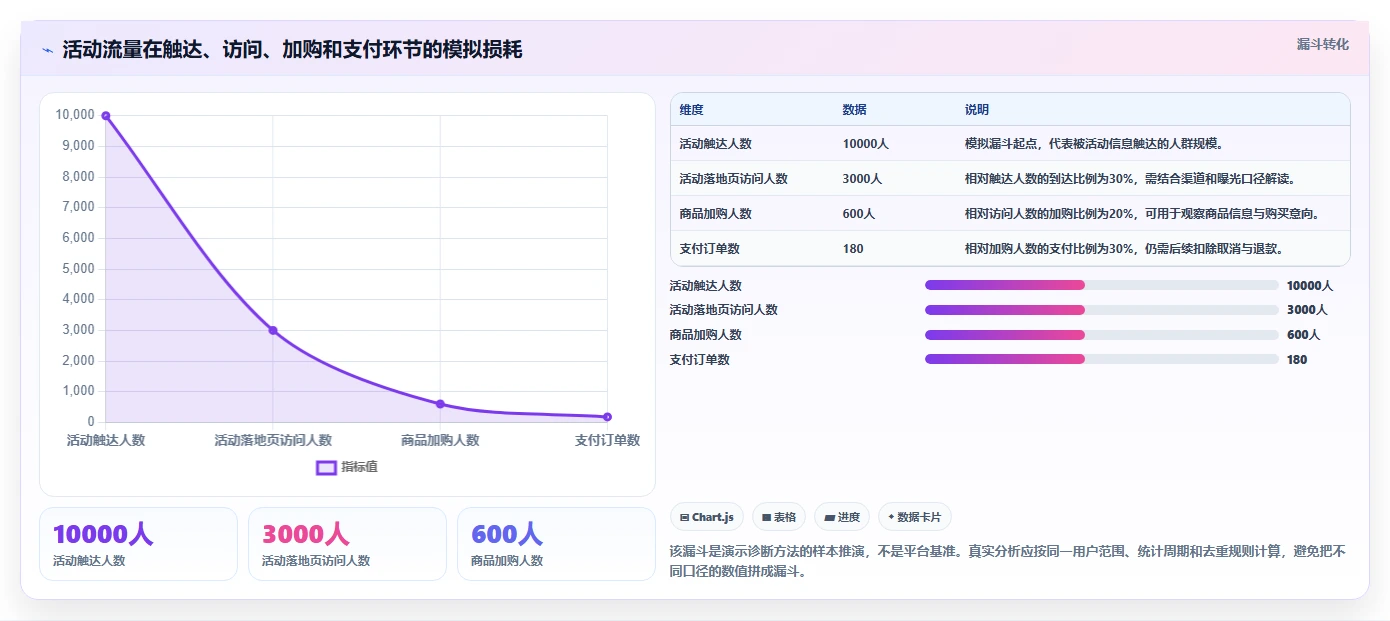Screen dimensions: 1390x621
Task: Click the 数据 table column header
Action: pos(854,110)
